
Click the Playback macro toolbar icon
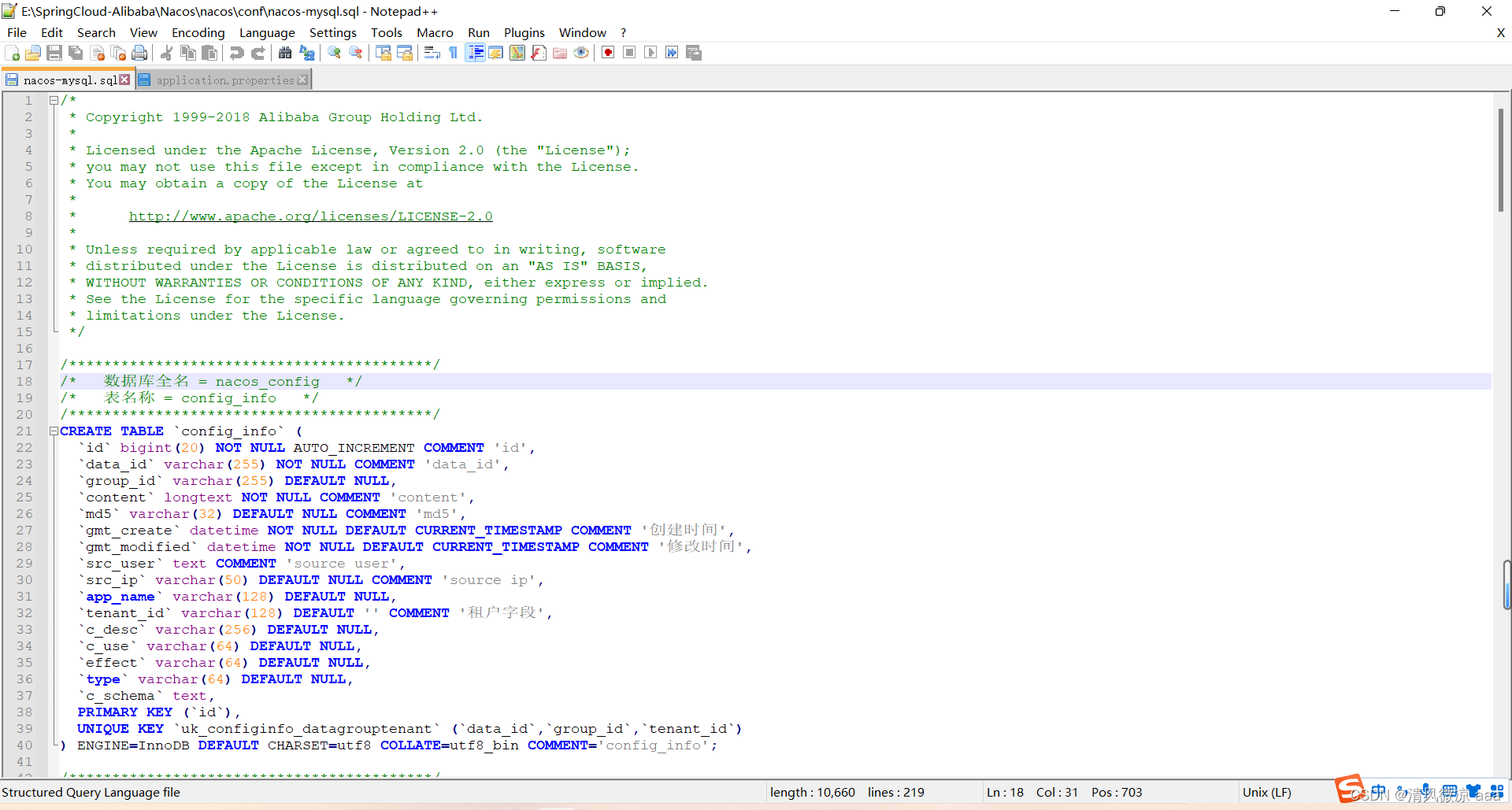tap(650, 53)
